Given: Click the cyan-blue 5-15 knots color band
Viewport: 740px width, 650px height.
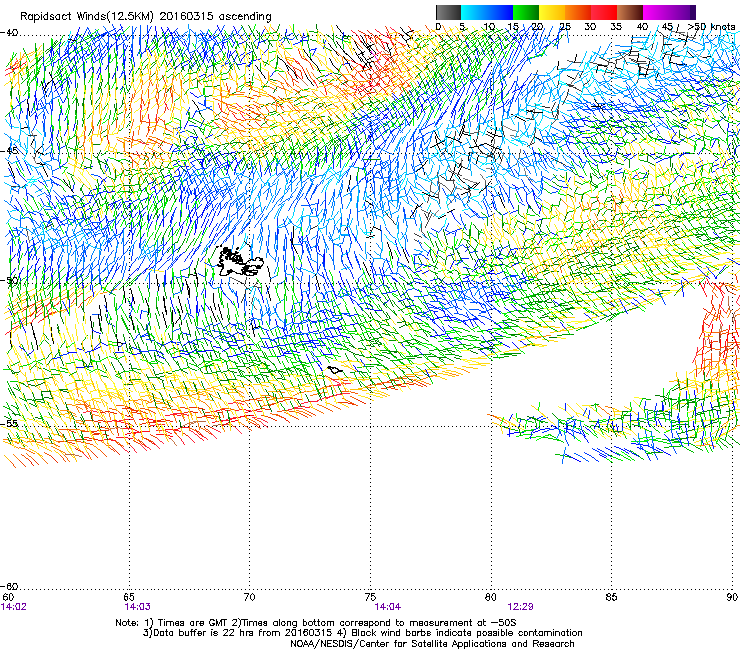Looking at the screenshot, I should [x=487, y=12].
